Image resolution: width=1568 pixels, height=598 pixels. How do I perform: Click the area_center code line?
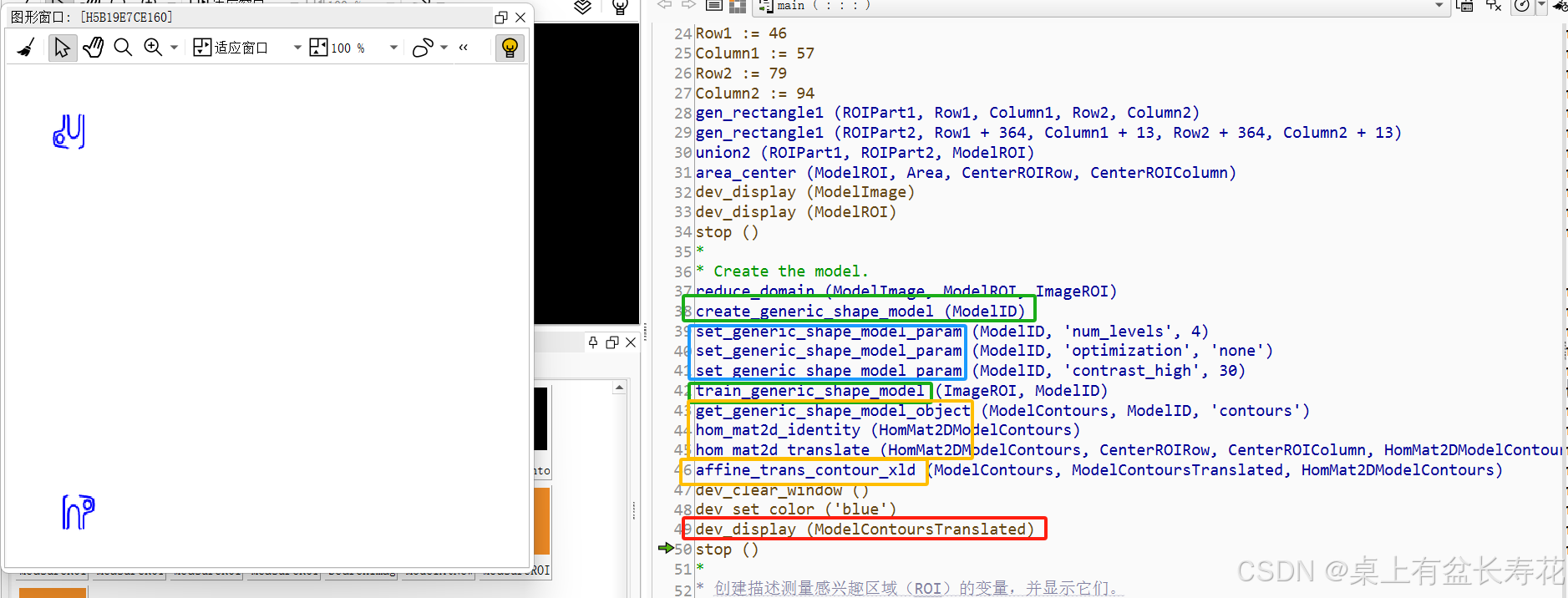[x=966, y=173]
